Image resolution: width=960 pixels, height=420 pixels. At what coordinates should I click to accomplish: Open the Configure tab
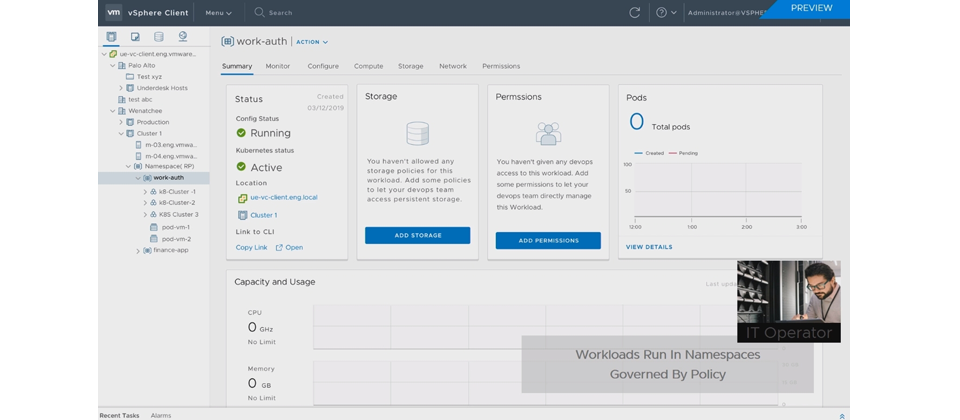(323, 66)
